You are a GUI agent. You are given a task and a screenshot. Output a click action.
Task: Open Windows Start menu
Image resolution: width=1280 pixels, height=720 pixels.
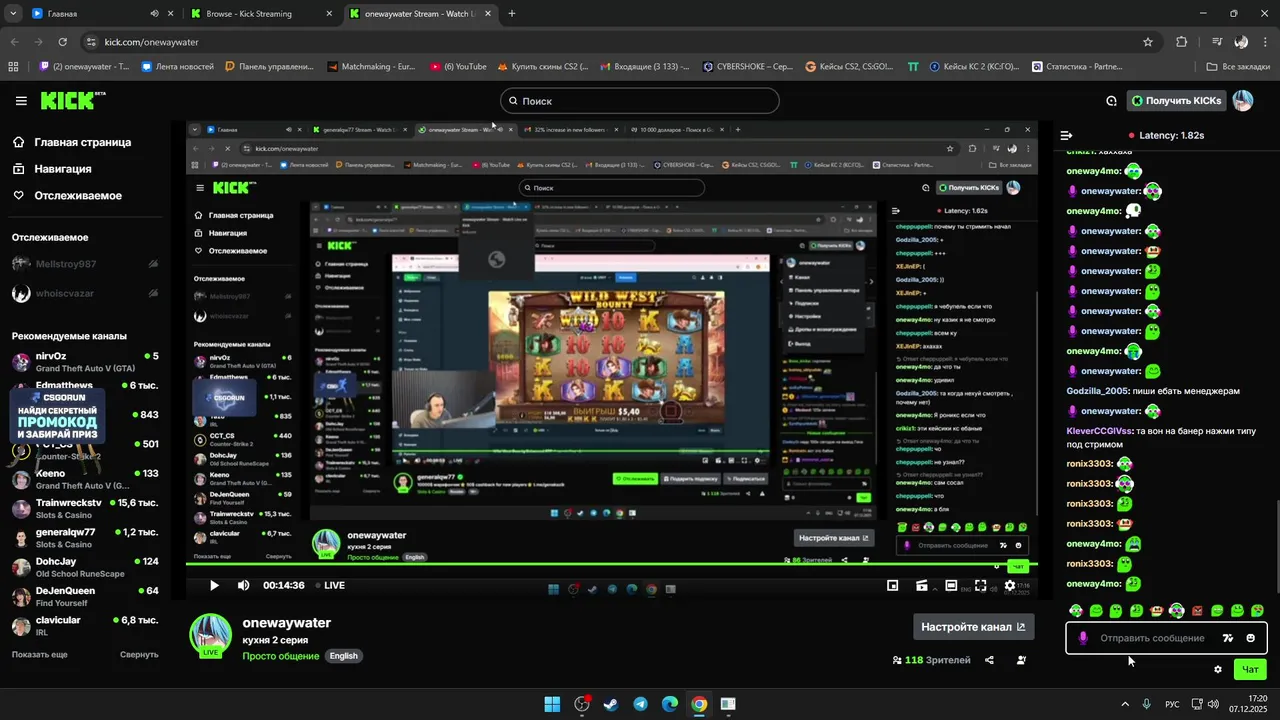552,704
